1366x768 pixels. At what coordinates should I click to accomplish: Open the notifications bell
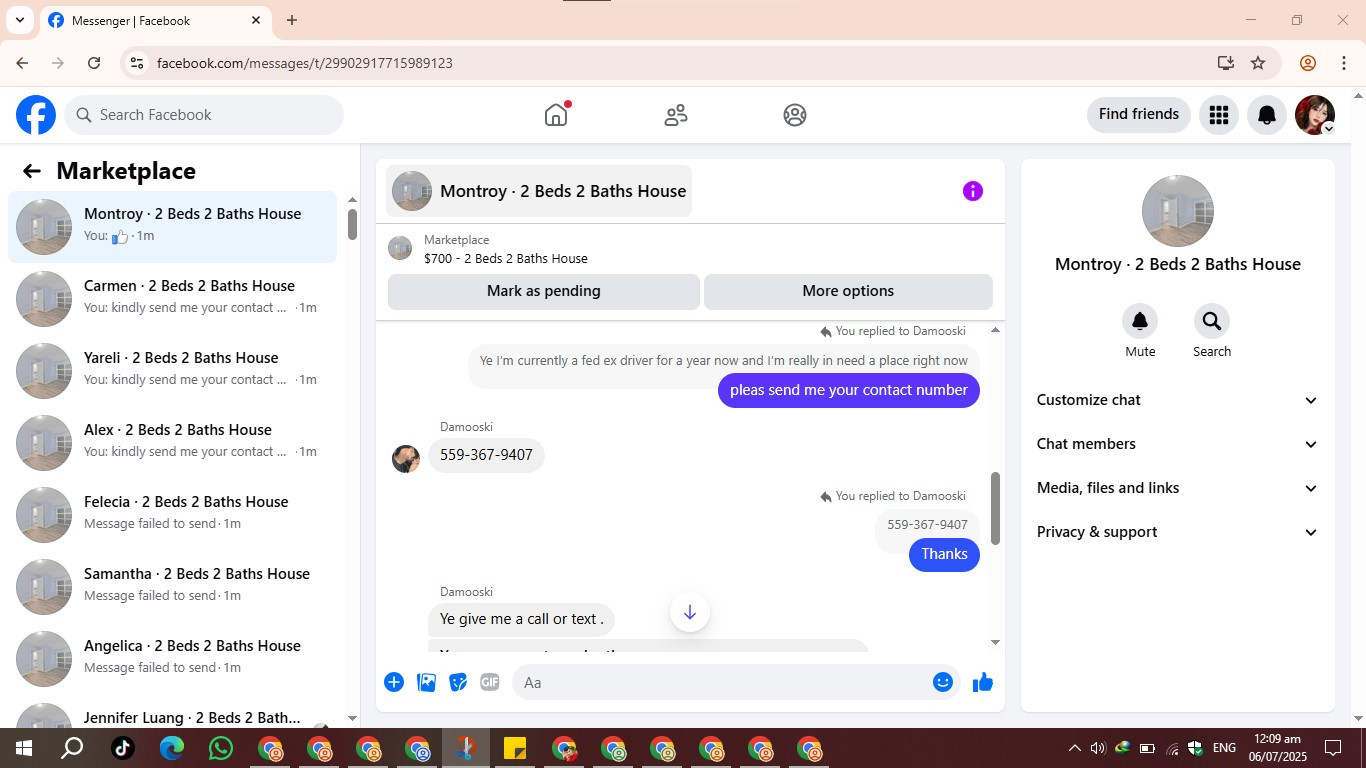tap(1267, 115)
